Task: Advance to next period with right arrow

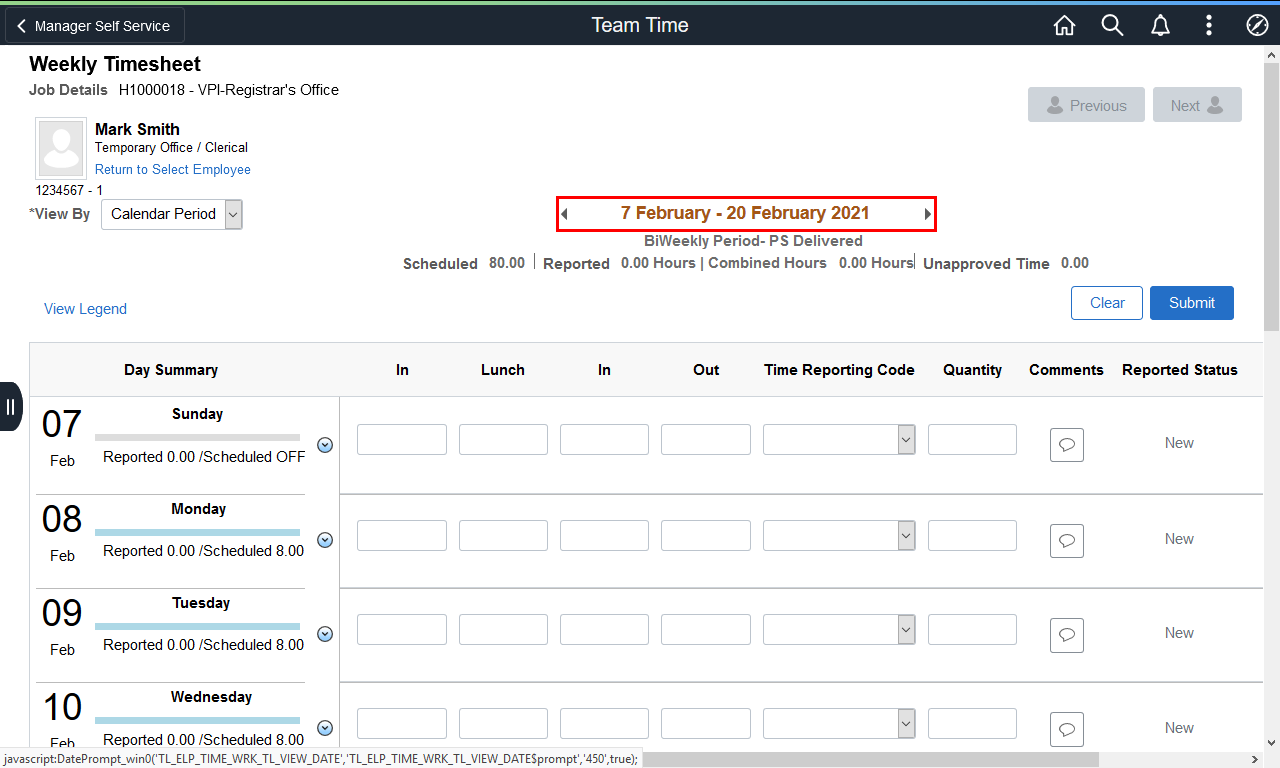Action: click(x=928, y=214)
